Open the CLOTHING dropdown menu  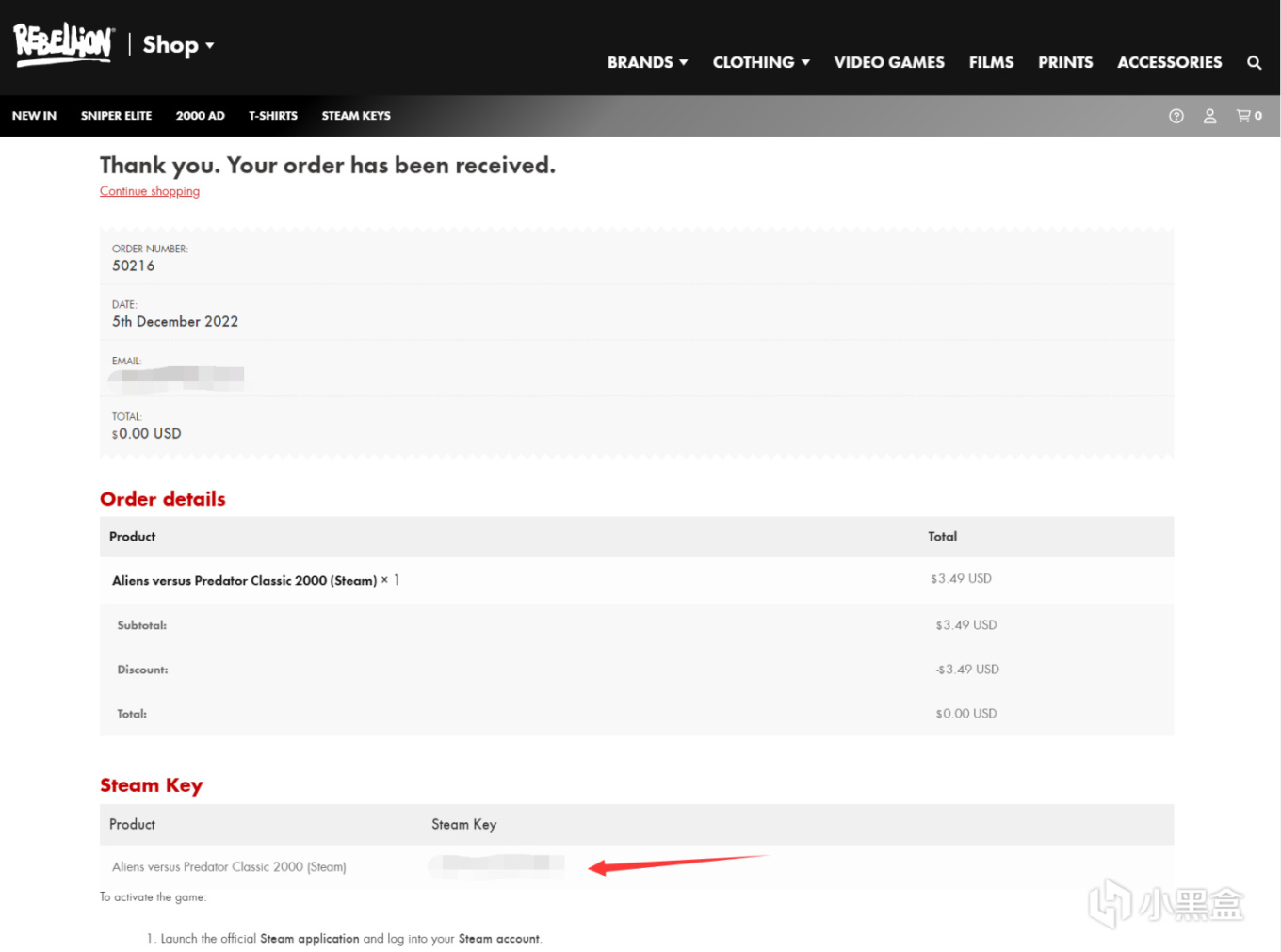[761, 62]
